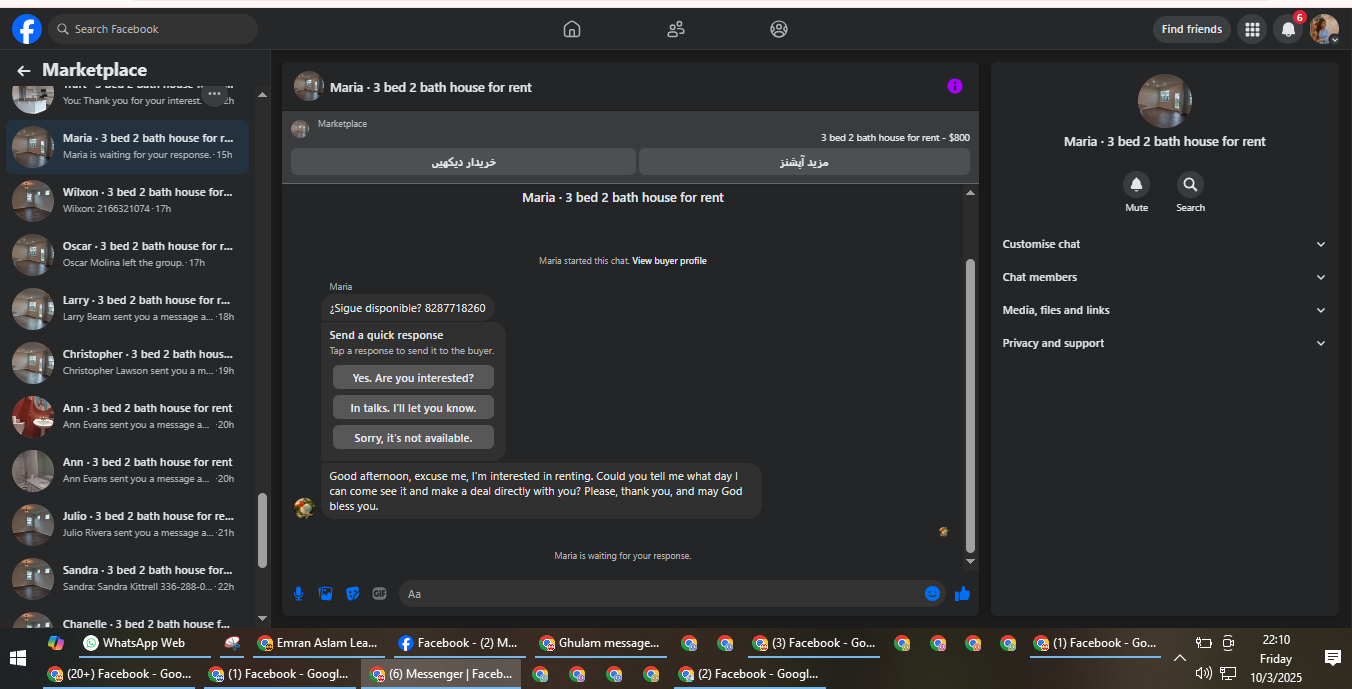Open taskbar clock showing 22:10 Friday
Screen dimensions: 1352x689
[1276, 658]
